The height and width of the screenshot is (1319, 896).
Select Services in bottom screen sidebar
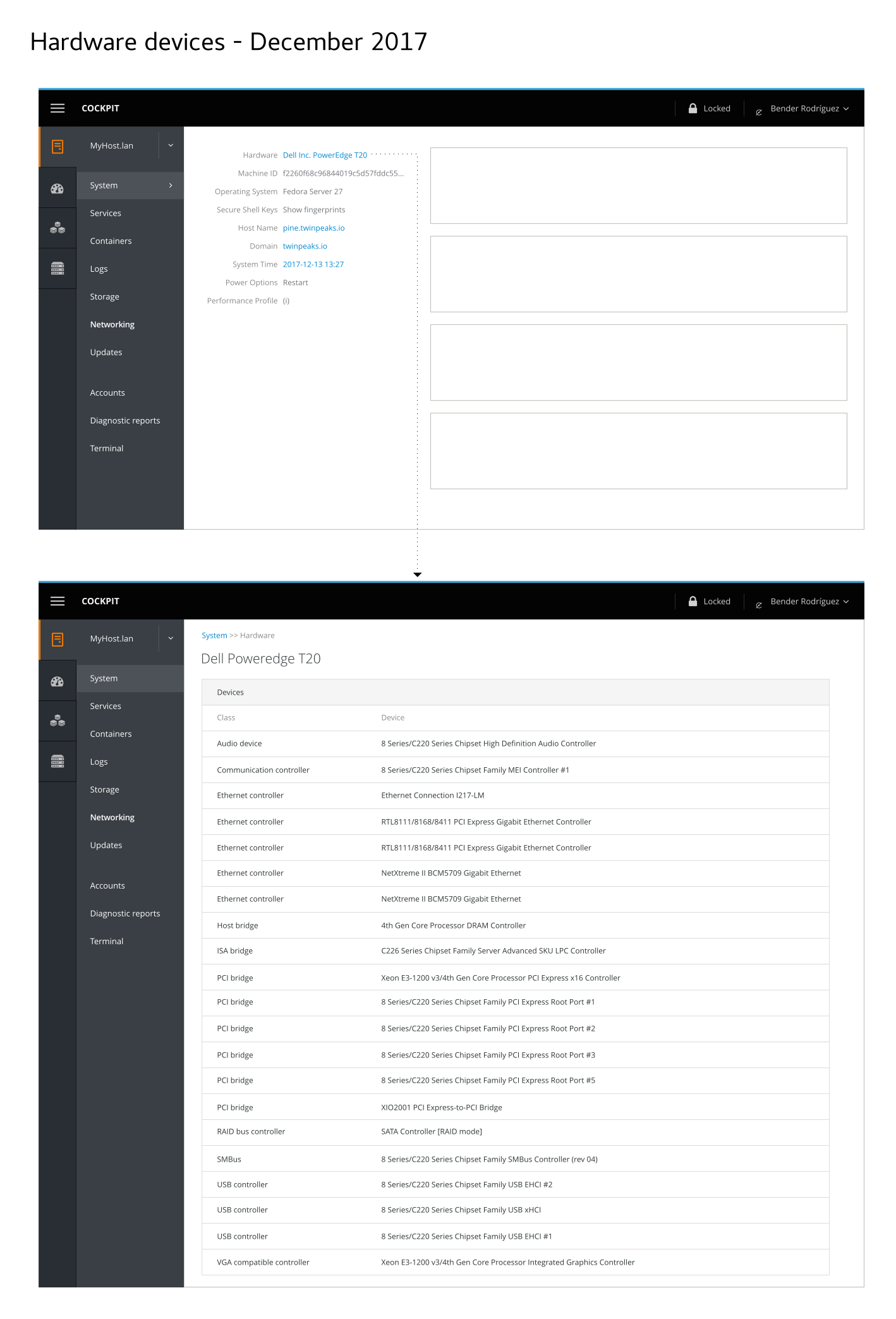point(106,706)
